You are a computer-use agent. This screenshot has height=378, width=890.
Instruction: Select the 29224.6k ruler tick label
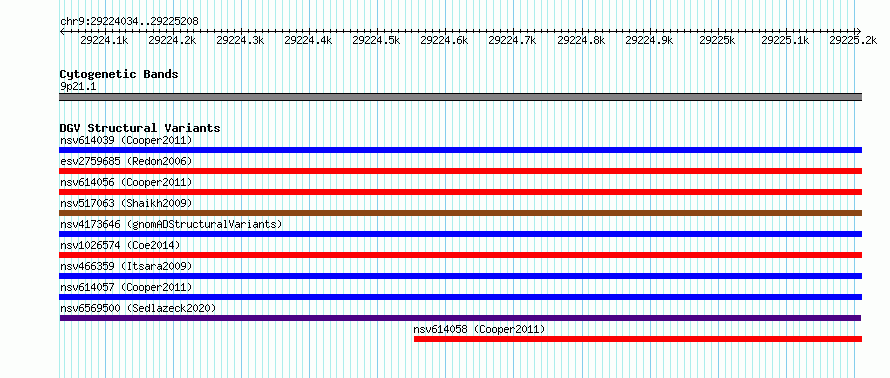pyautogui.click(x=444, y=40)
